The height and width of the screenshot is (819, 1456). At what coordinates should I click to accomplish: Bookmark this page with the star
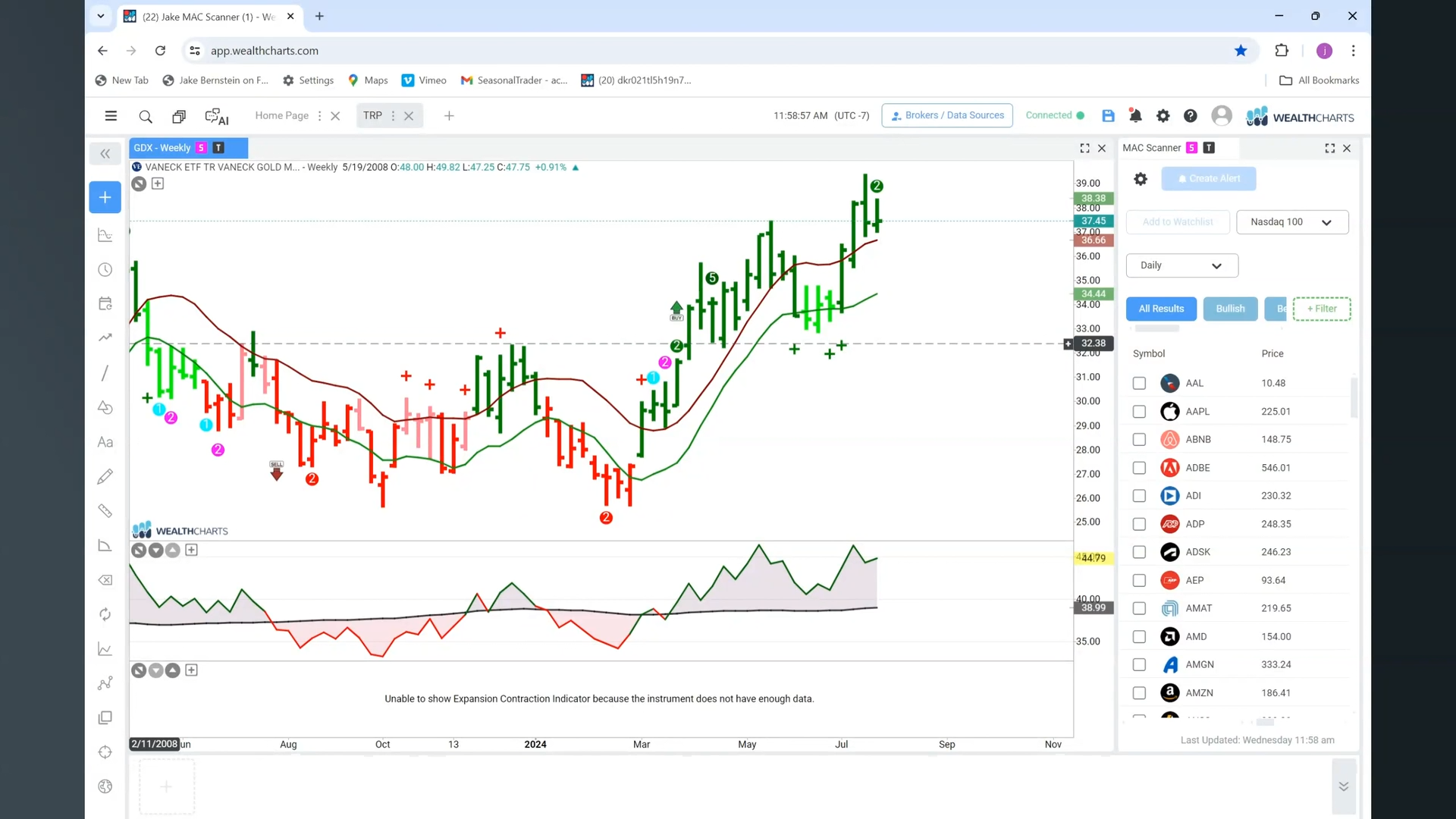[x=1241, y=51]
